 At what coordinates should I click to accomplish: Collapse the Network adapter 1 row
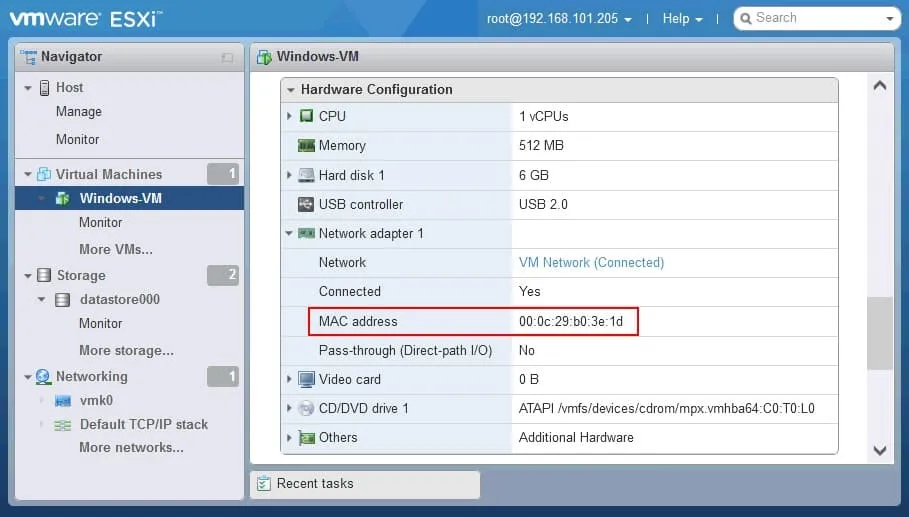(x=290, y=233)
